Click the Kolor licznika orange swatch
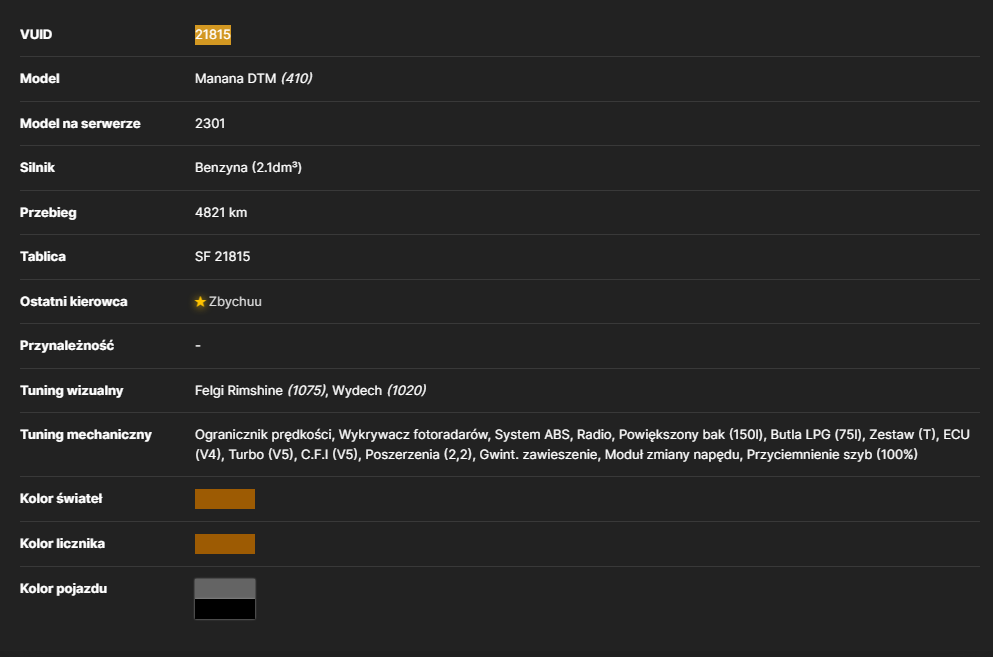This screenshot has height=657, width=993. point(225,544)
